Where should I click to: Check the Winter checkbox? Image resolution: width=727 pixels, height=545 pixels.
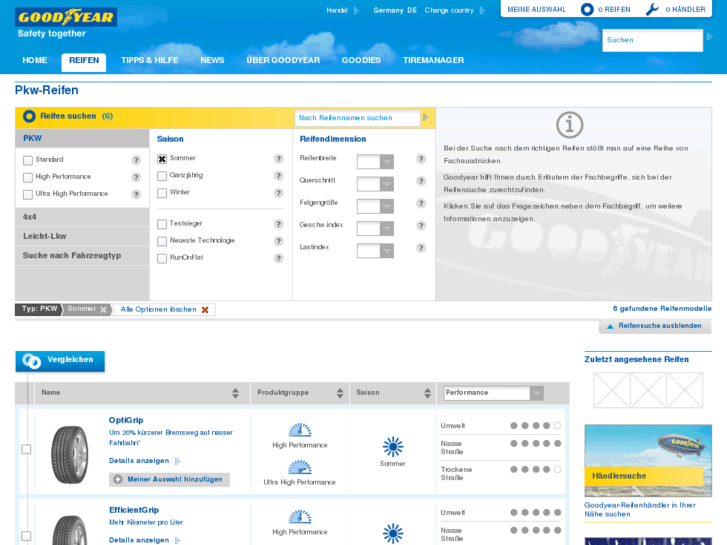(x=162, y=193)
